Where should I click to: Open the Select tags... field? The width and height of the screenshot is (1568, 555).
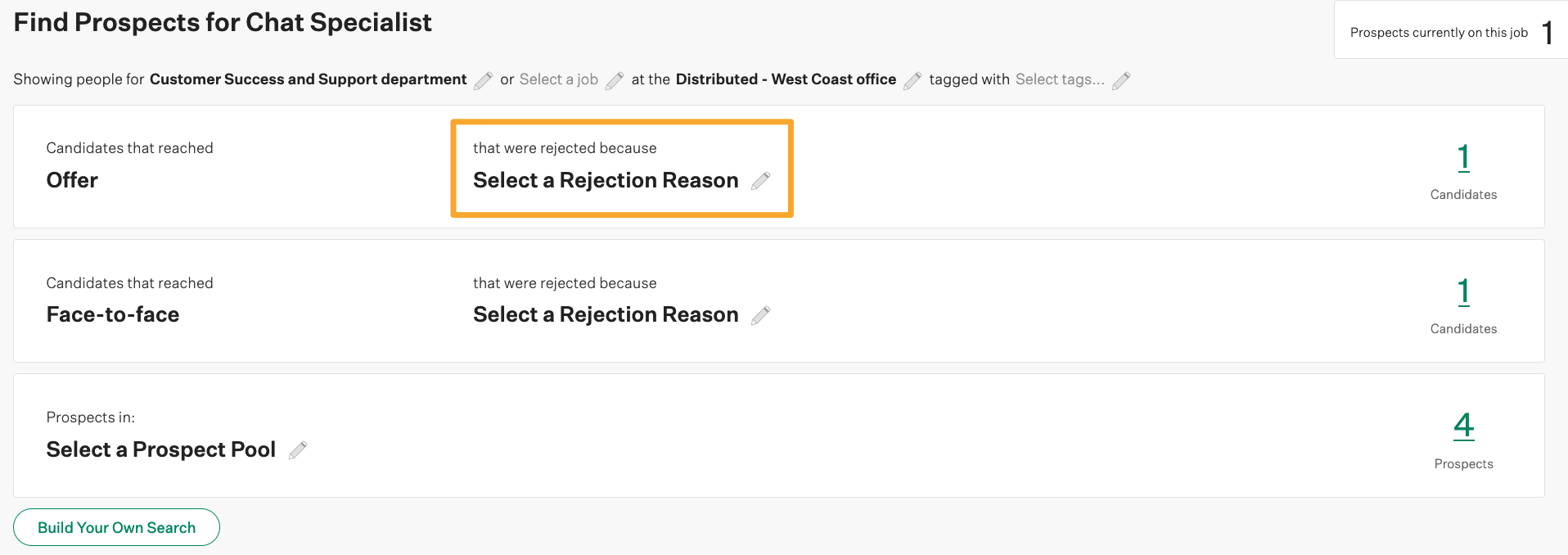pyautogui.click(x=1060, y=79)
